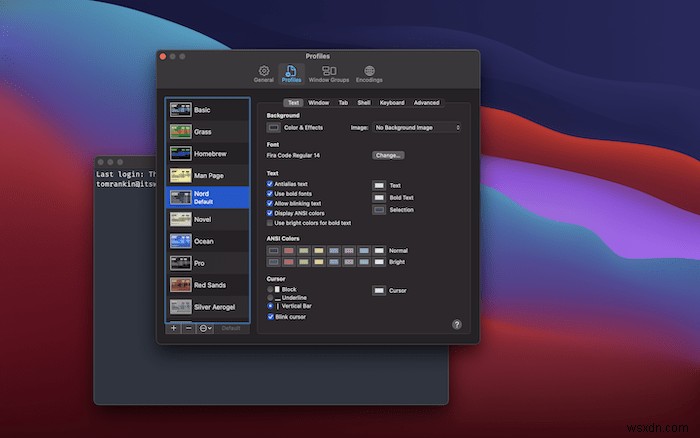This screenshot has height=438, width=700.
Task: Expand the profile actions menu below list
Action: click(x=205, y=328)
